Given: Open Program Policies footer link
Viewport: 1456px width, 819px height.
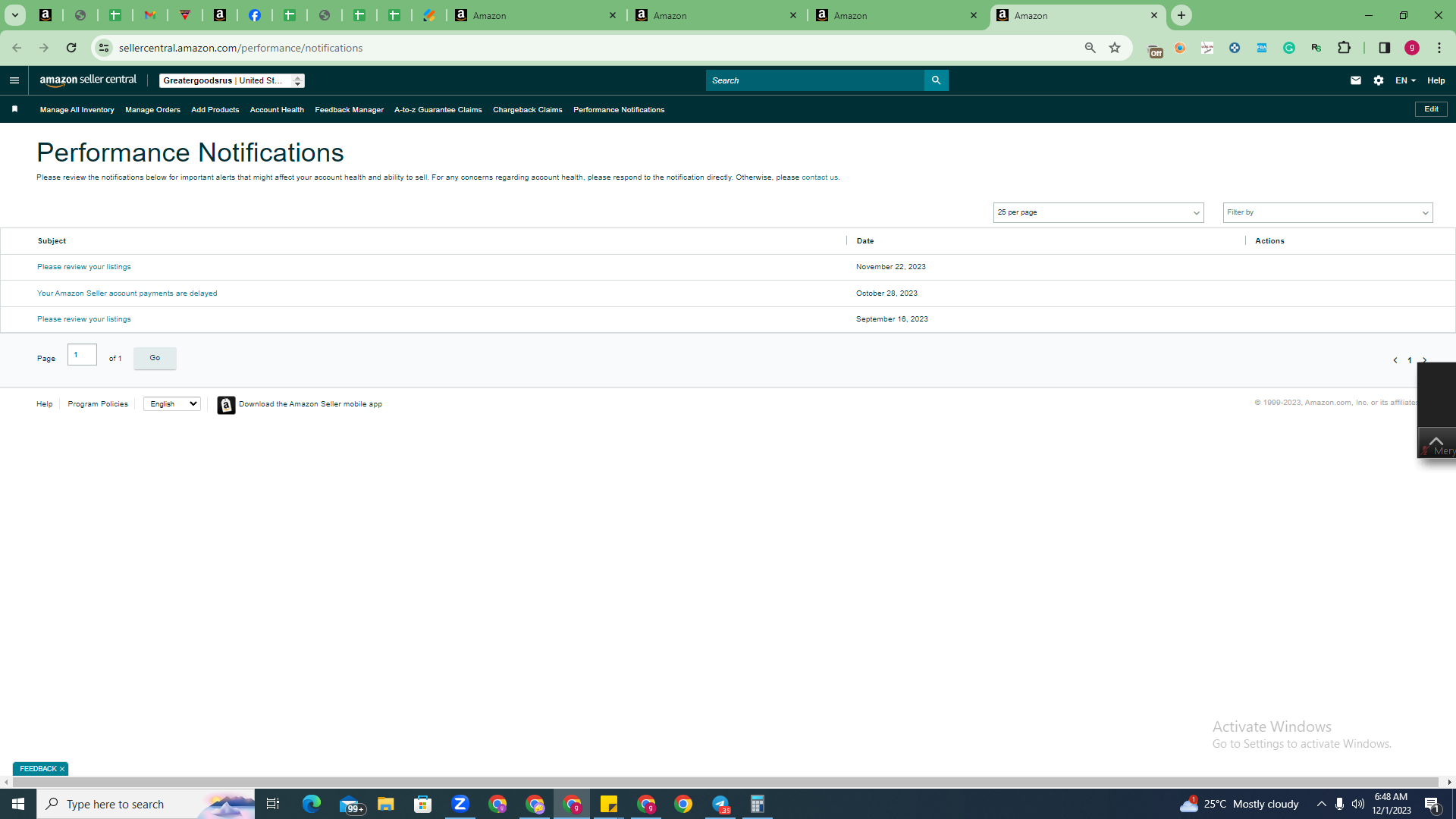Looking at the screenshot, I should pos(98,404).
